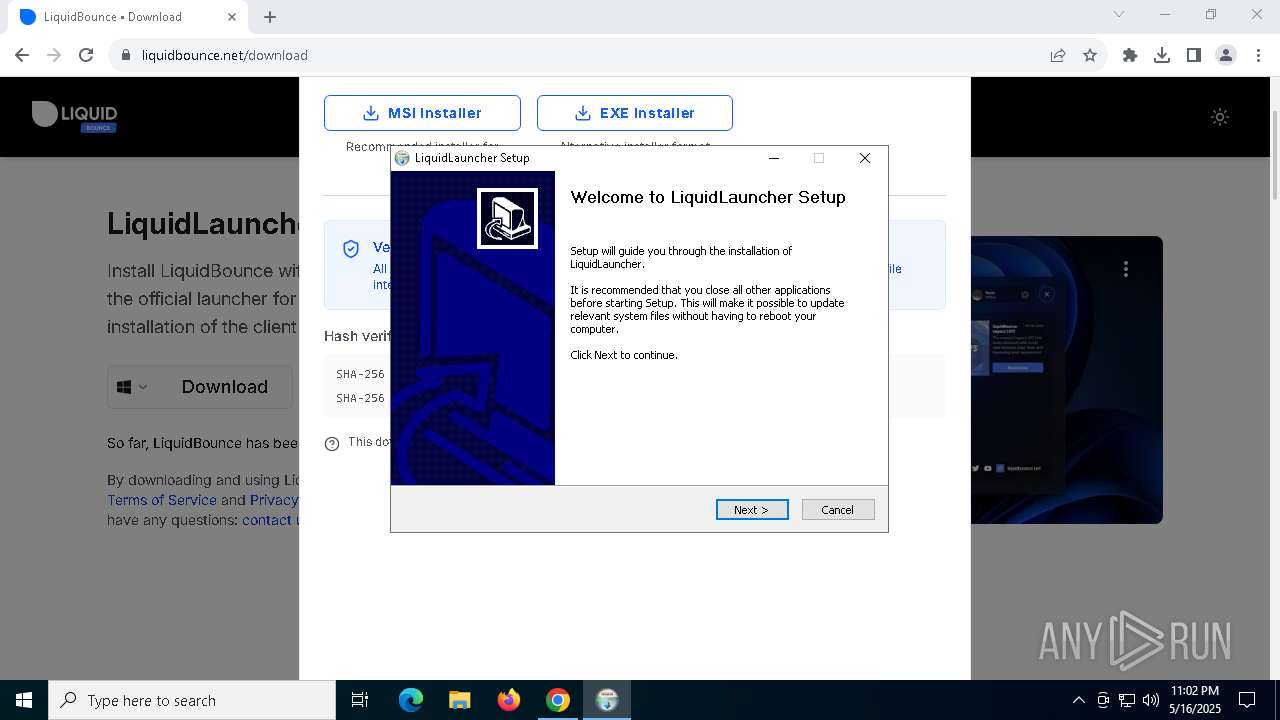Reload the current page

point(86,55)
